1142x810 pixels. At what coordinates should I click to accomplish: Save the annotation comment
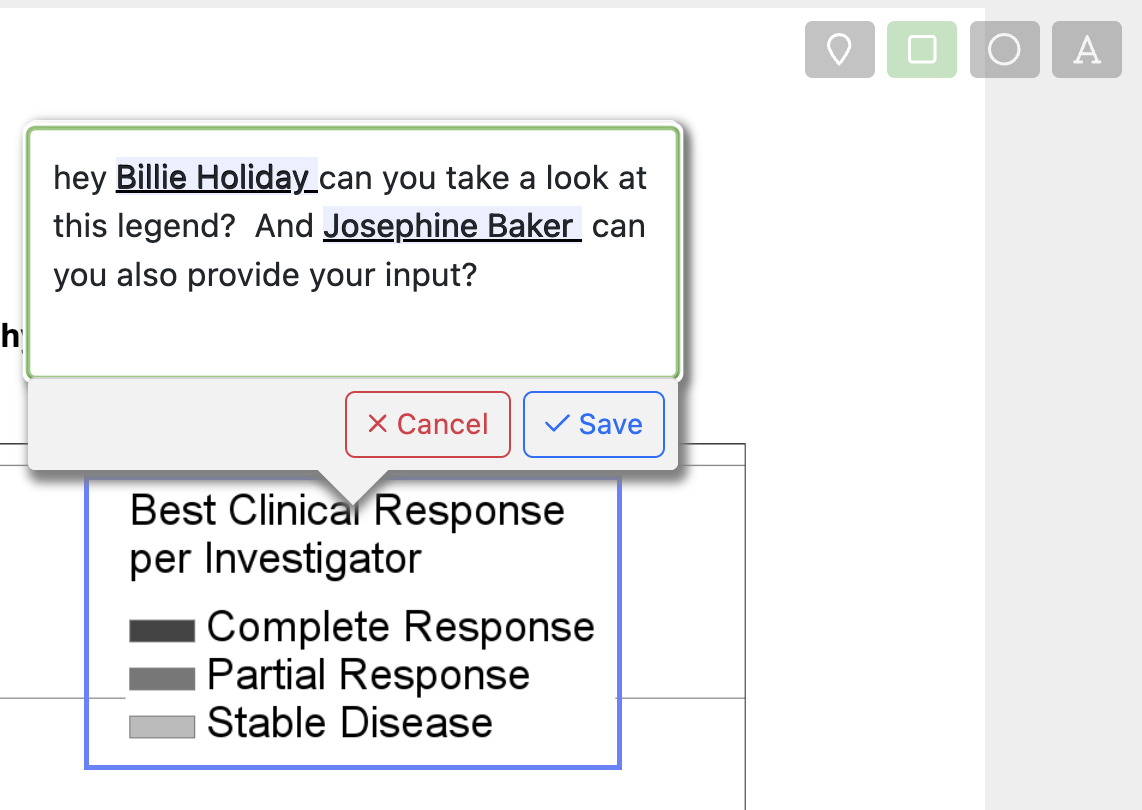[594, 424]
